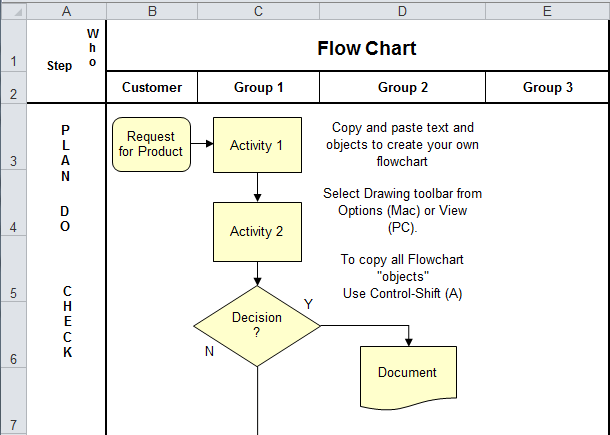This screenshot has height=435, width=610.
Task: Select column C header
Action: pos(258,10)
